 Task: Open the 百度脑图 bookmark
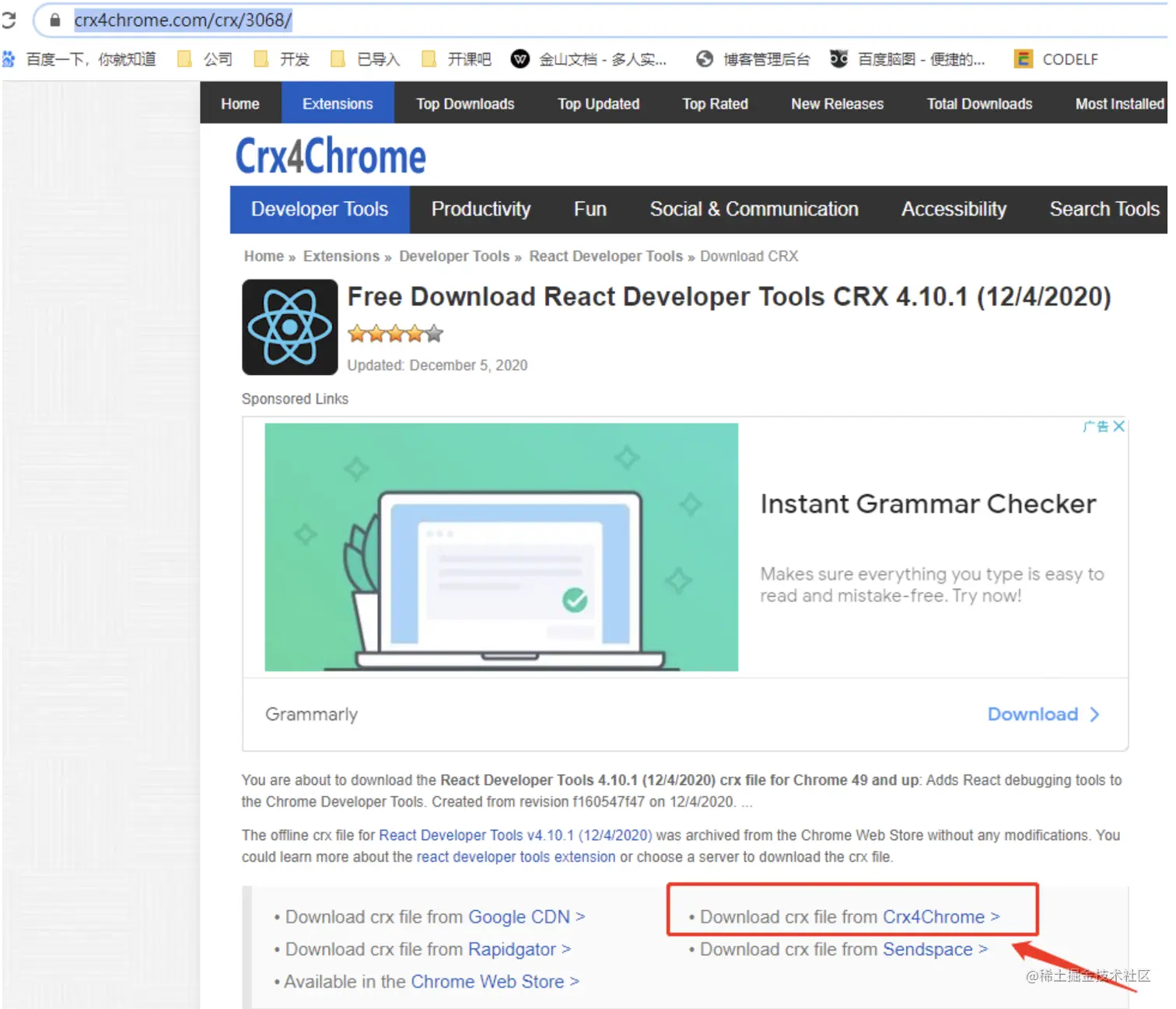point(907,59)
